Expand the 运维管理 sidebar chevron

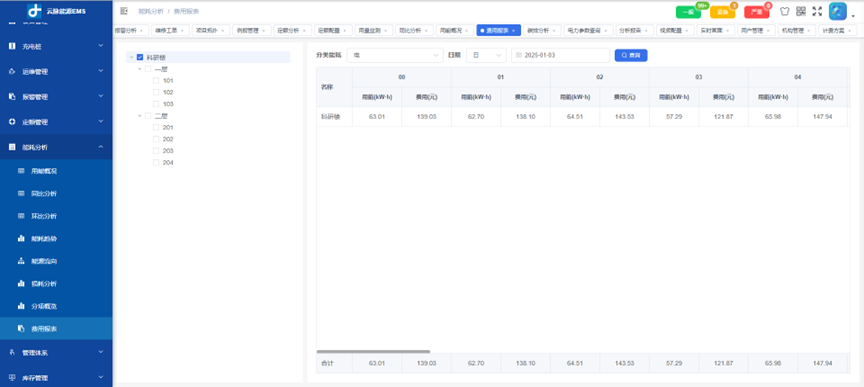point(101,71)
